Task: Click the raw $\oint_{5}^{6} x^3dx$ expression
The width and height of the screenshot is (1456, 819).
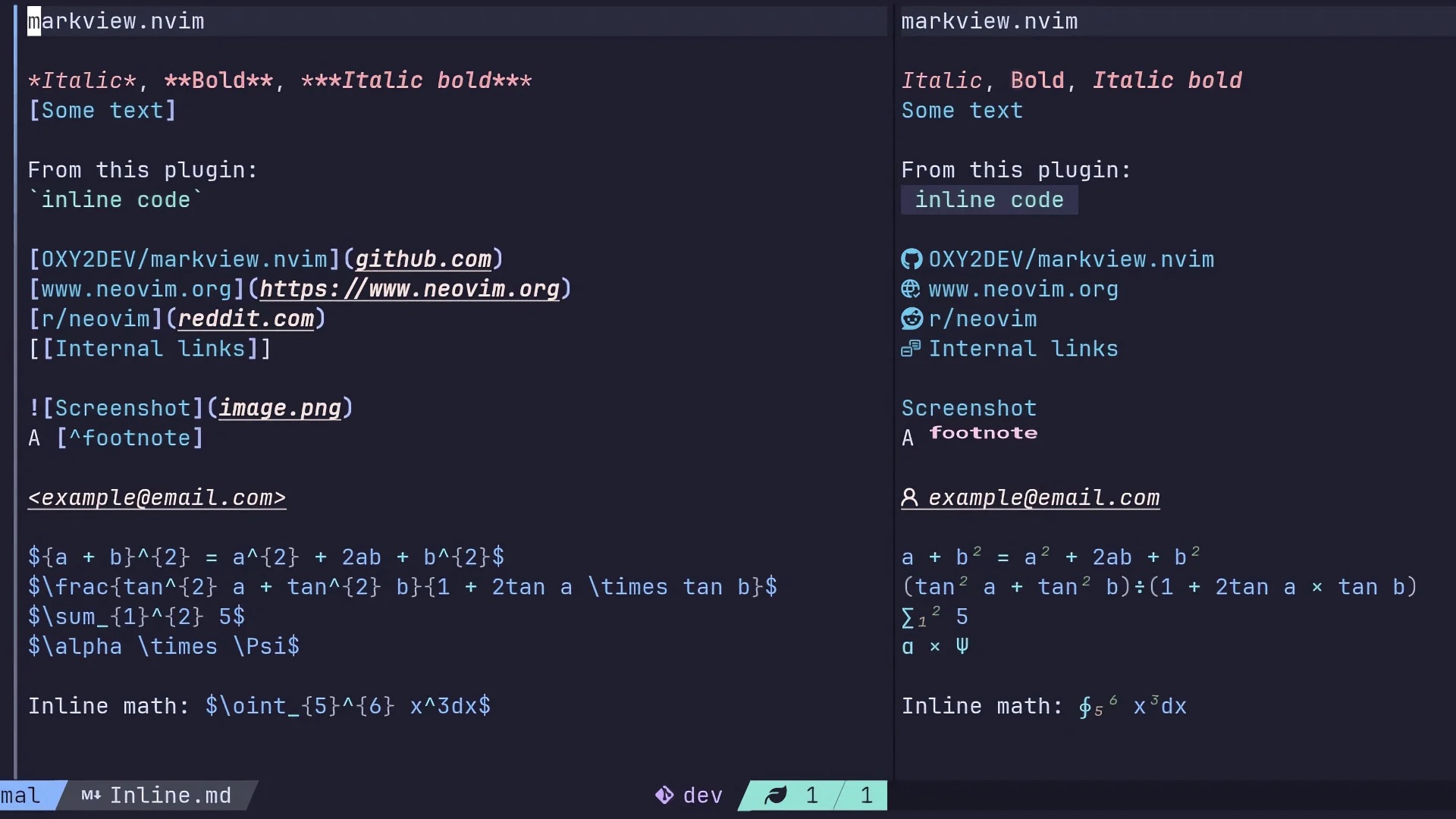Action: pos(348,706)
